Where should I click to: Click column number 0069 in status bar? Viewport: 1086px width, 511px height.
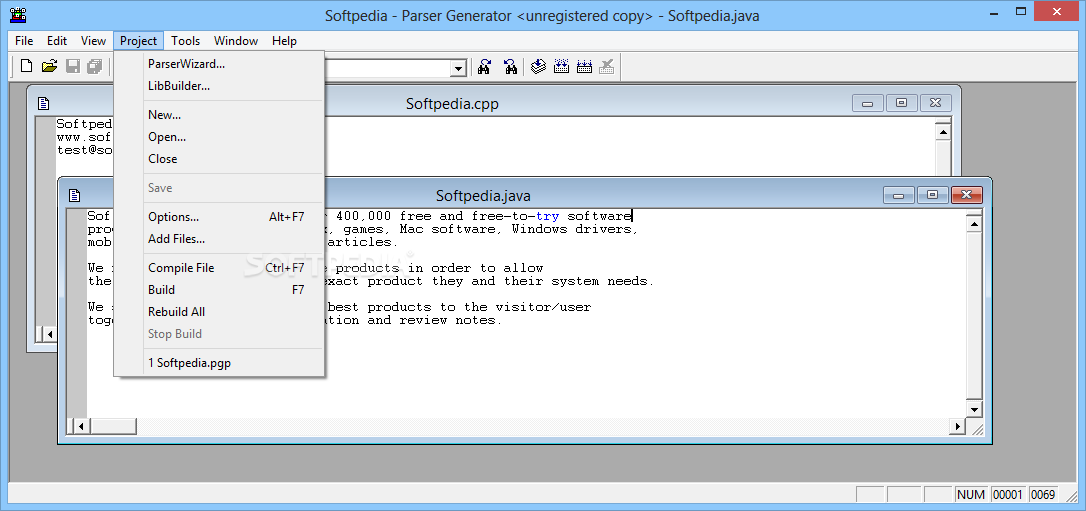(1043, 494)
